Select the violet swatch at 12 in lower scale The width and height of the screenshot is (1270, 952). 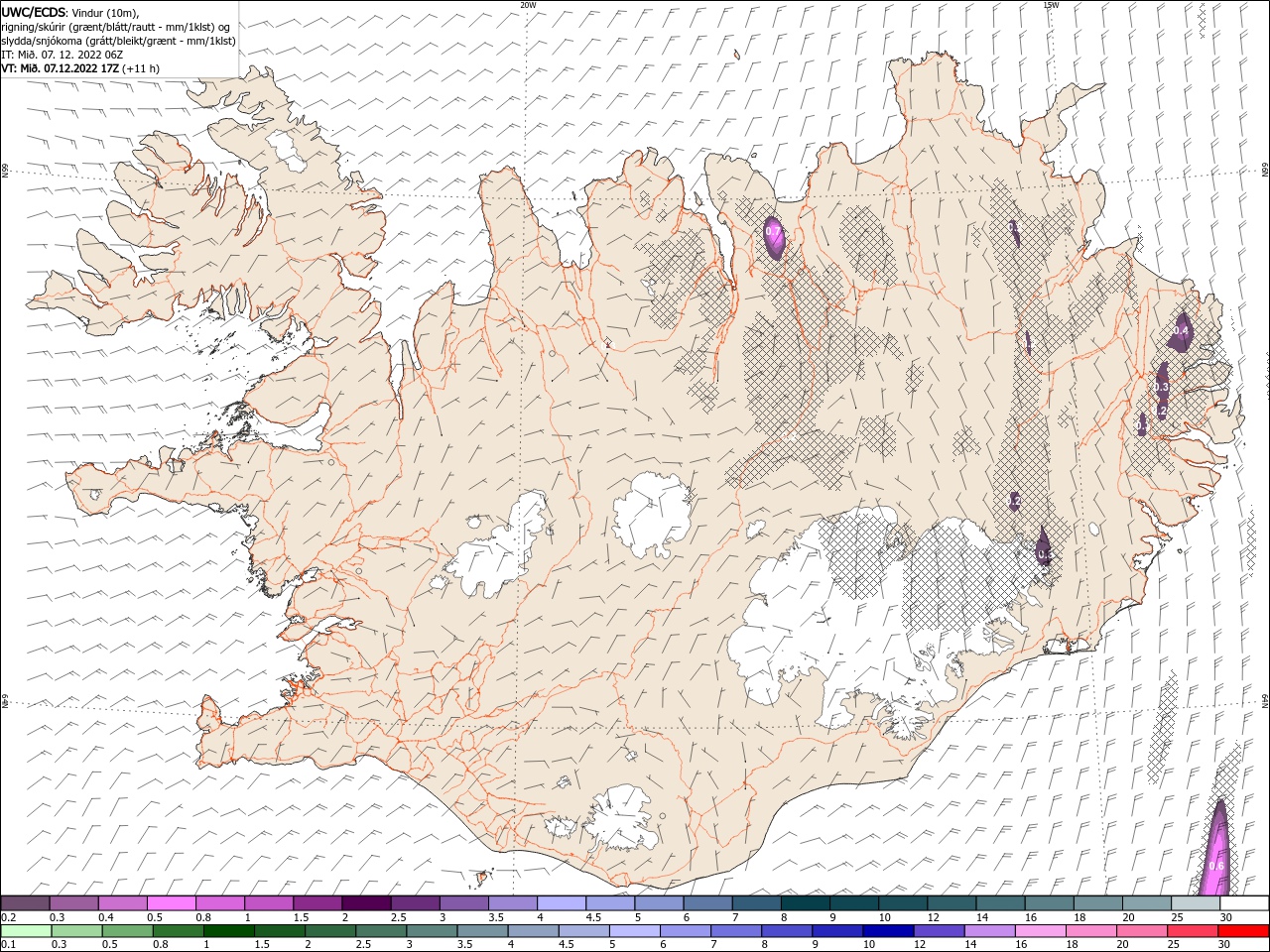(938, 931)
